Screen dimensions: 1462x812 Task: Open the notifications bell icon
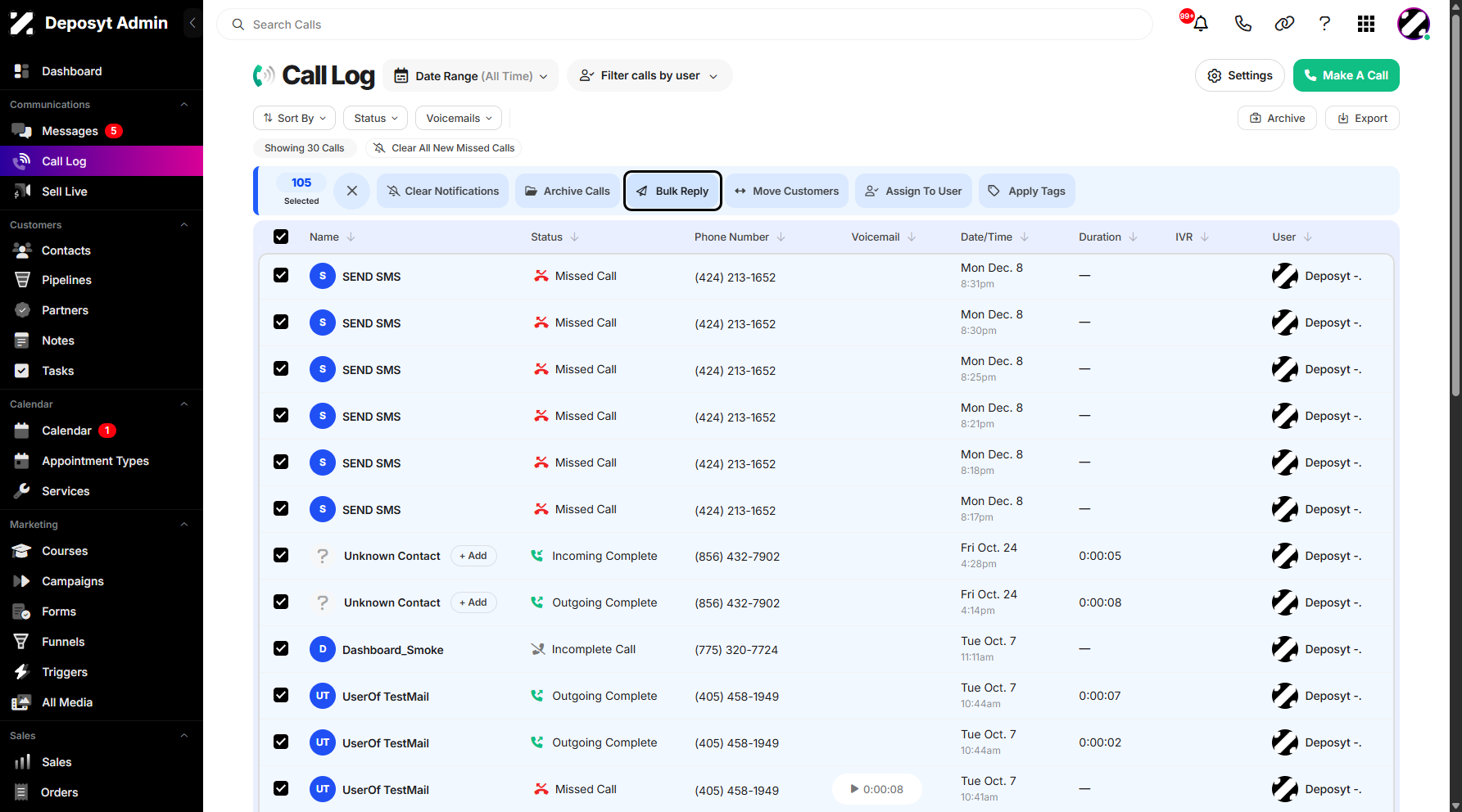click(1201, 24)
